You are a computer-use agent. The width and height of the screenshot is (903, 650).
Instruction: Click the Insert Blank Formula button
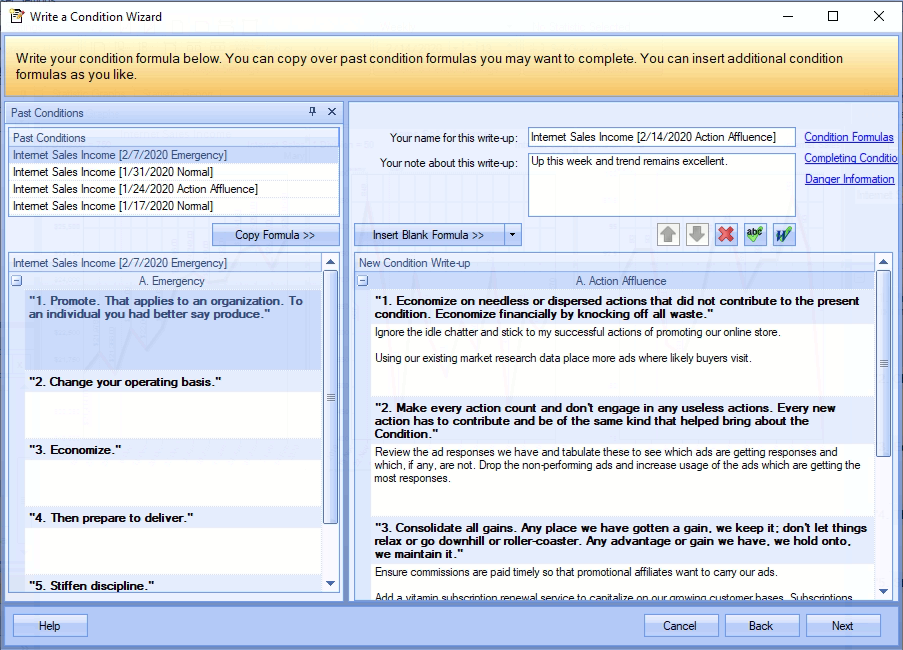coord(428,235)
